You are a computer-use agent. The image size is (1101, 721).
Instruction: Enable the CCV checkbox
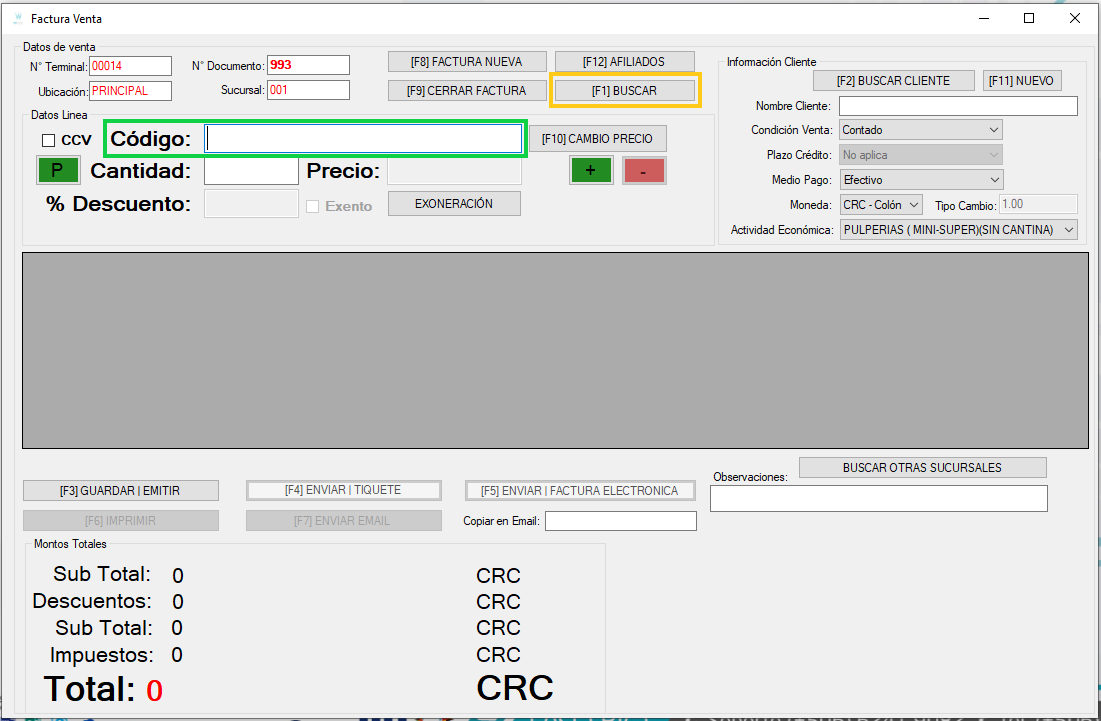pyautogui.click(x=48, y=140)
